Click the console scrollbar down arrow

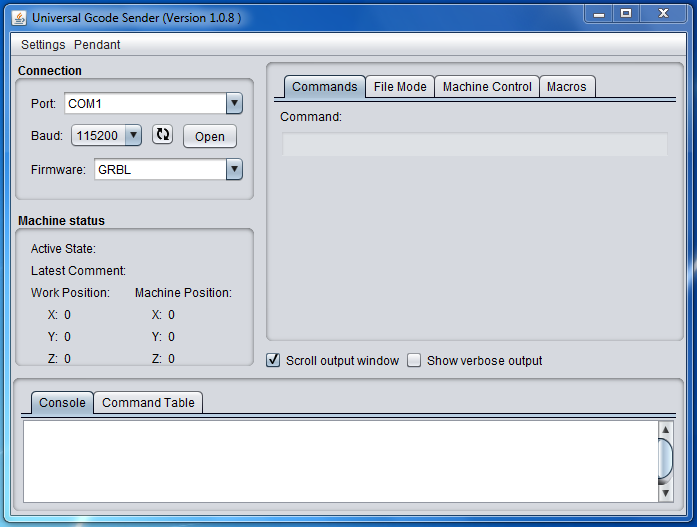665,493
